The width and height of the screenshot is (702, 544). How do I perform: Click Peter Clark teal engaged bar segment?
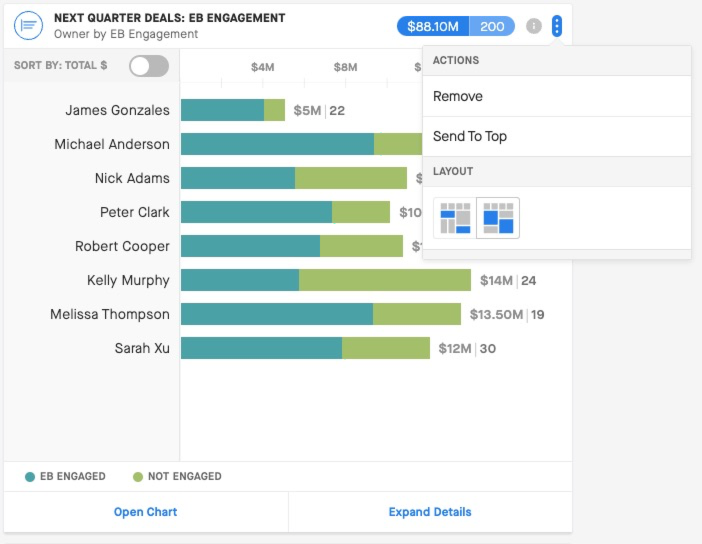257,212
